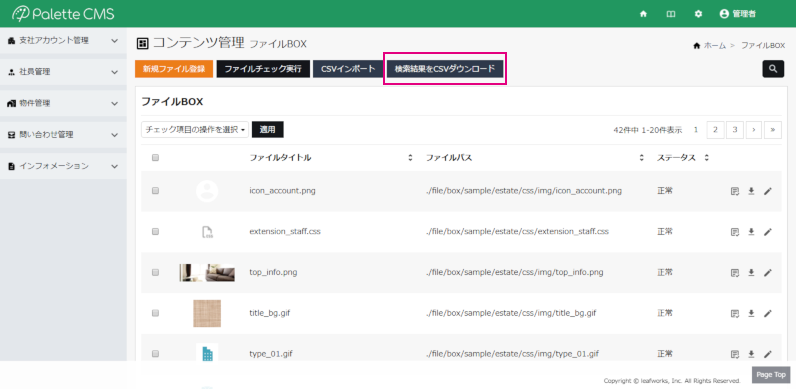Sort by ファイルタイトル column arrows

point(410,158)
